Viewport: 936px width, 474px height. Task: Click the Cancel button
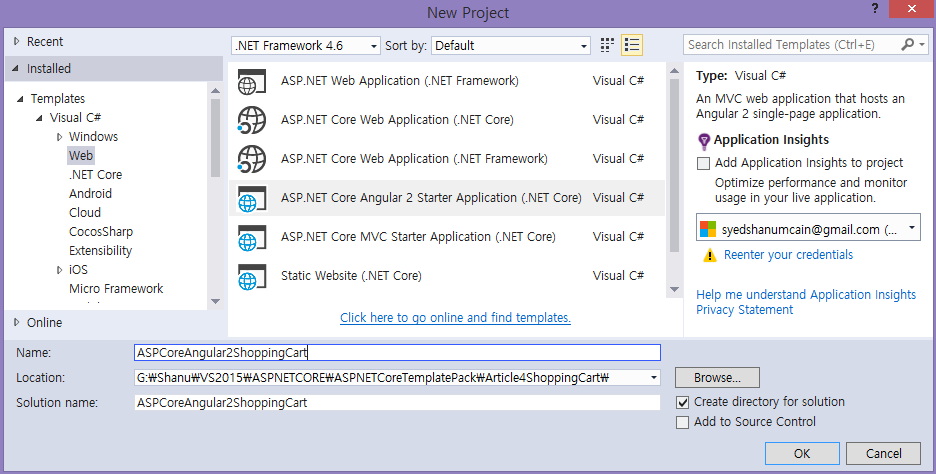[x=883, y=454]
